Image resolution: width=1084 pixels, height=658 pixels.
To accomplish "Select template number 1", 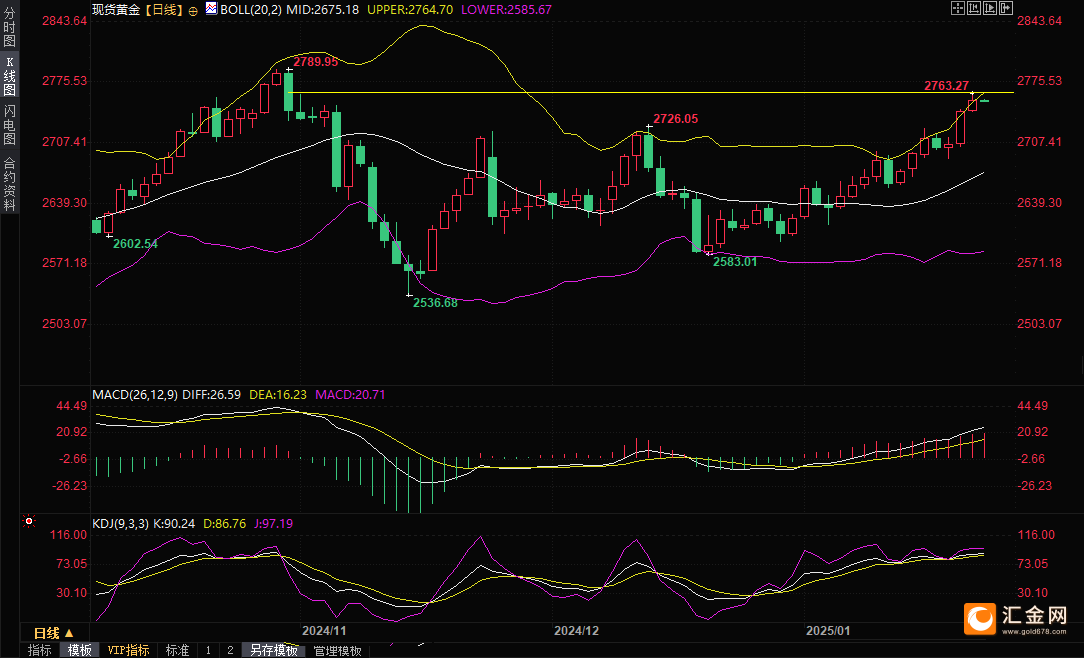I will 209,650.
